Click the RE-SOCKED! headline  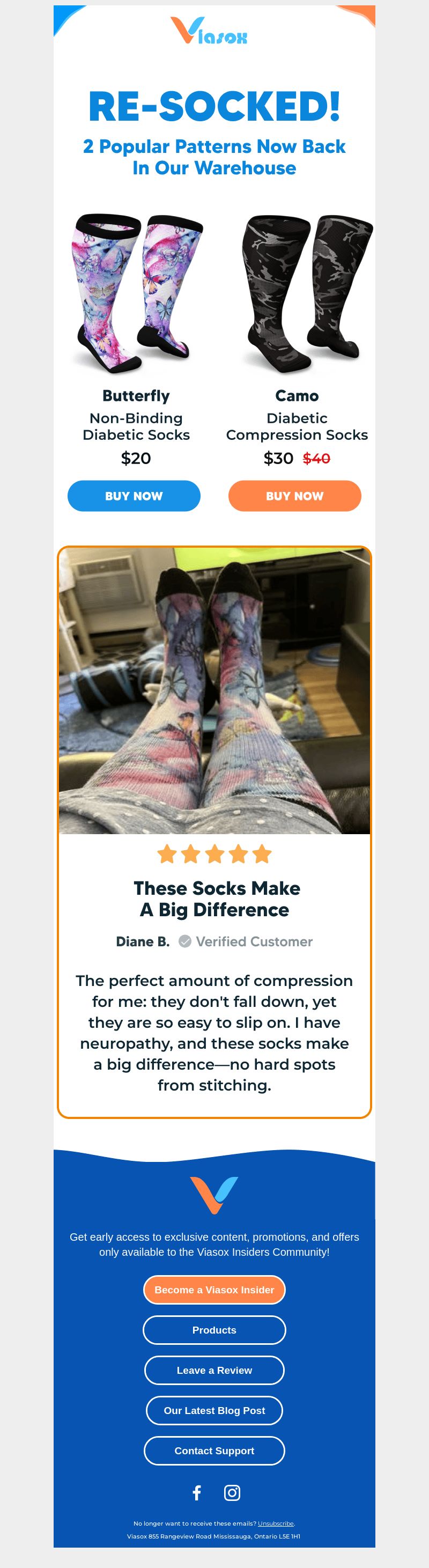(x=214, y=107)
